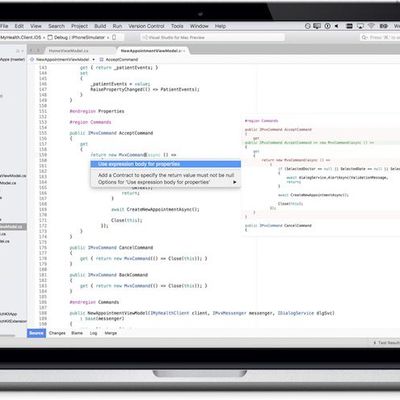This screenshot has height=400, width=400.
Task: Open the Search menu
Action: pos(56,26)
